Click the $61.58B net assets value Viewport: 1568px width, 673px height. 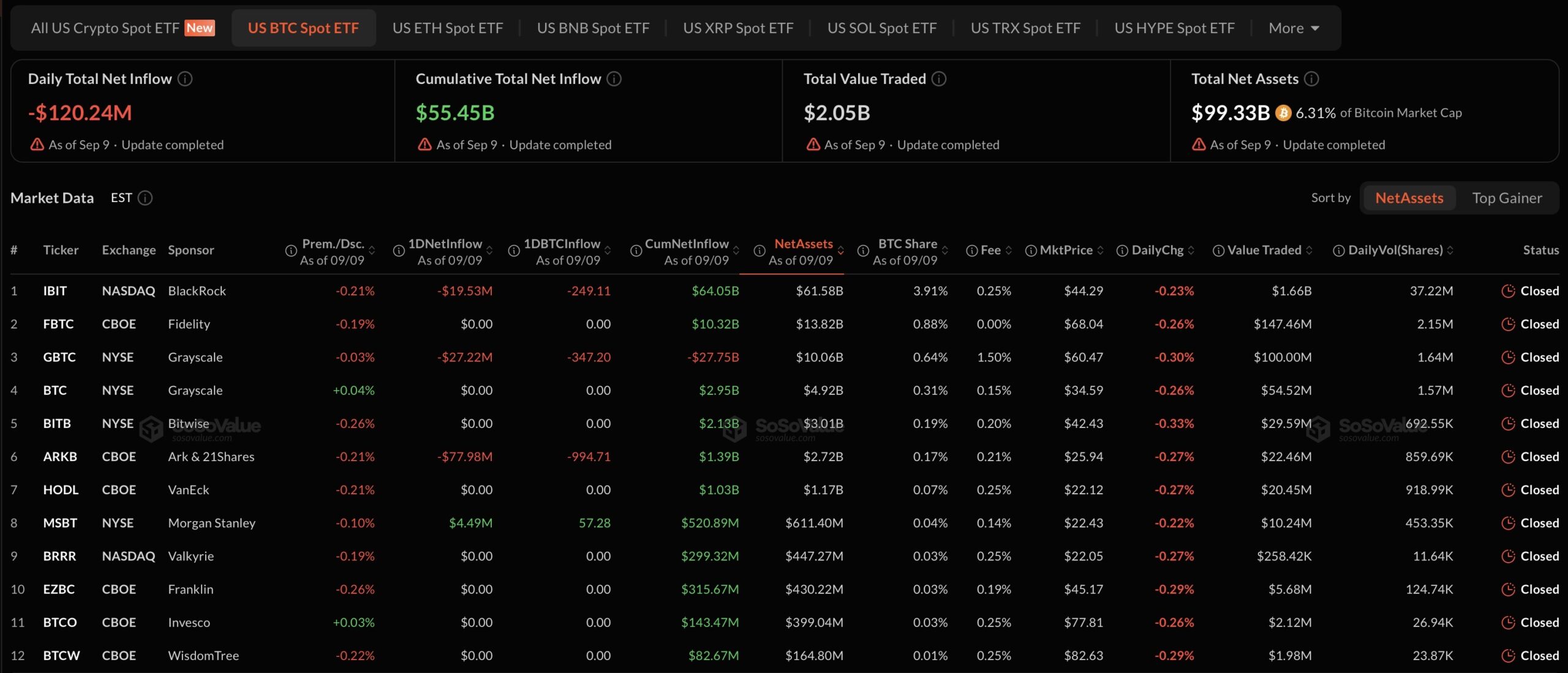[820, 291]
